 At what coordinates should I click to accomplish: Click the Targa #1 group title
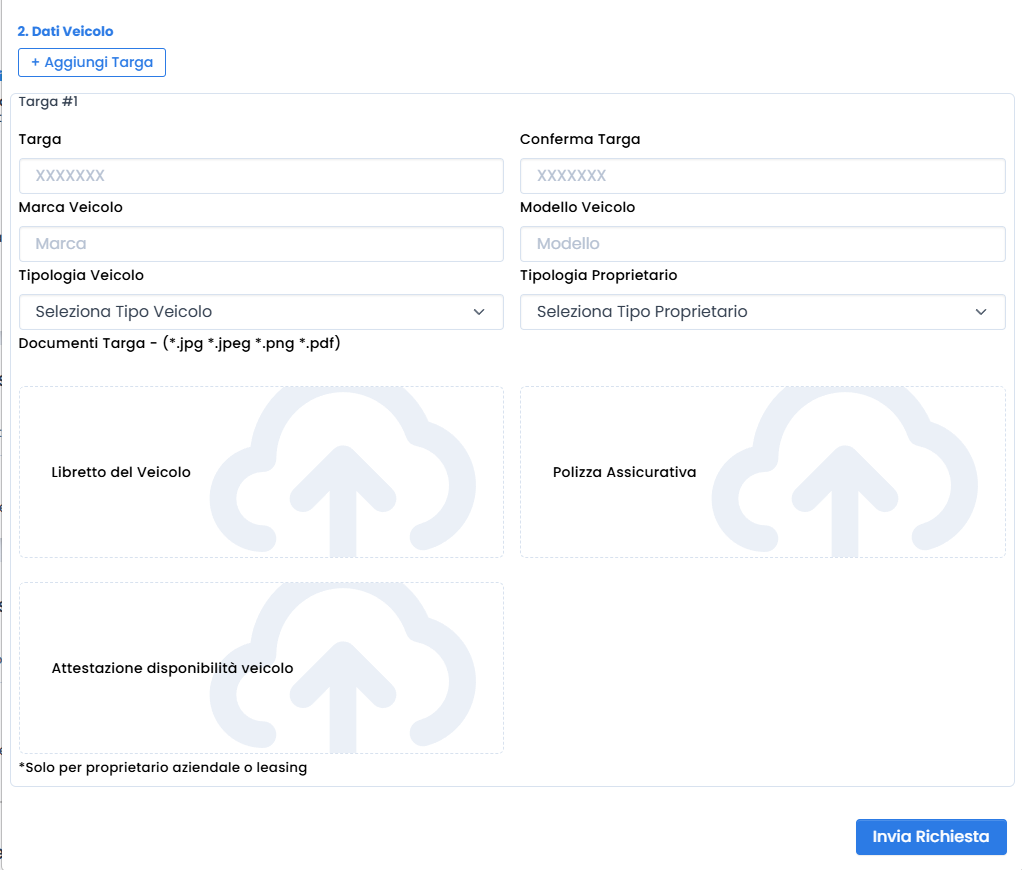click(48, 102)
